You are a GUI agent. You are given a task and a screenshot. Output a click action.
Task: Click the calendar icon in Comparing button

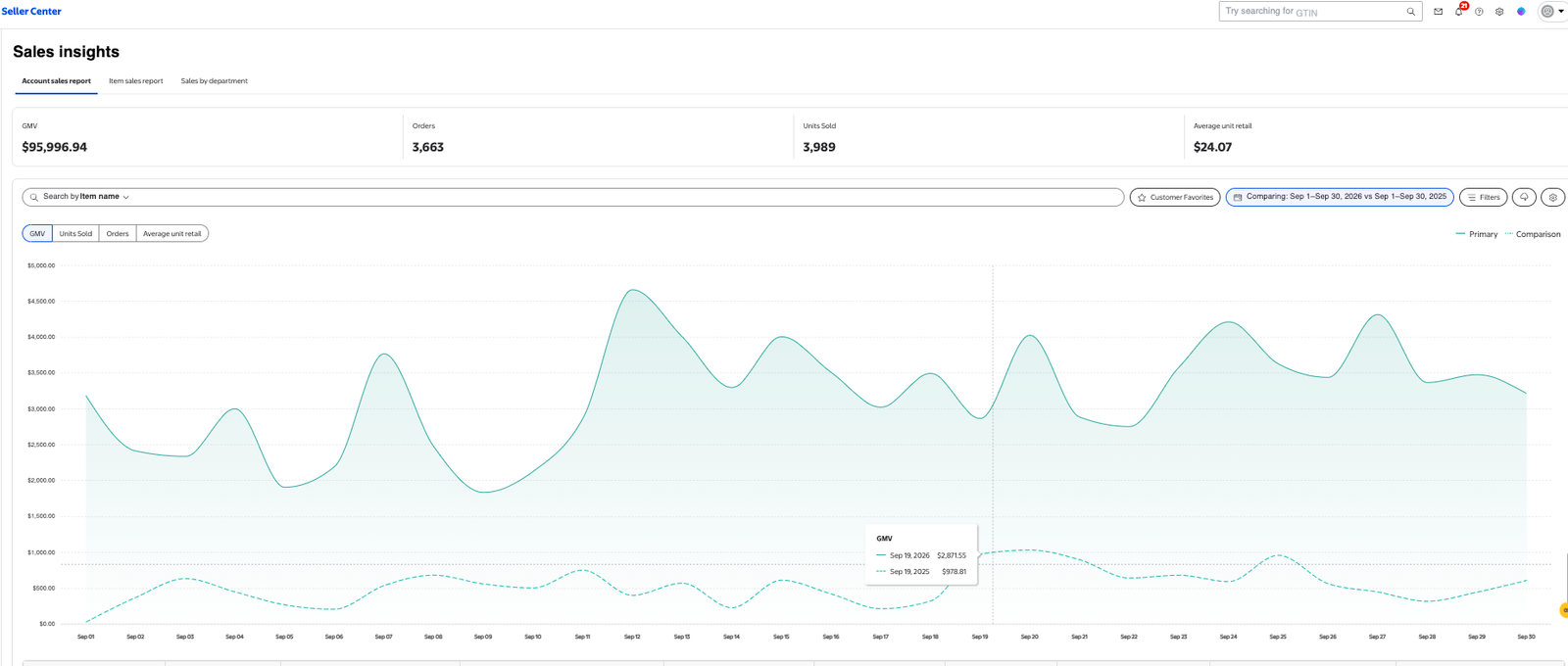[x=1238, y=197]
